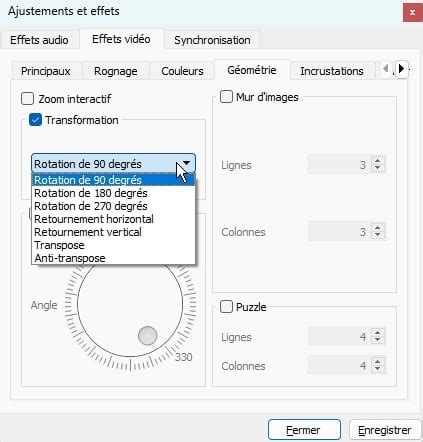
Task: Decrease Mur d'images Colonnes value
Action: tap(377, 235)
